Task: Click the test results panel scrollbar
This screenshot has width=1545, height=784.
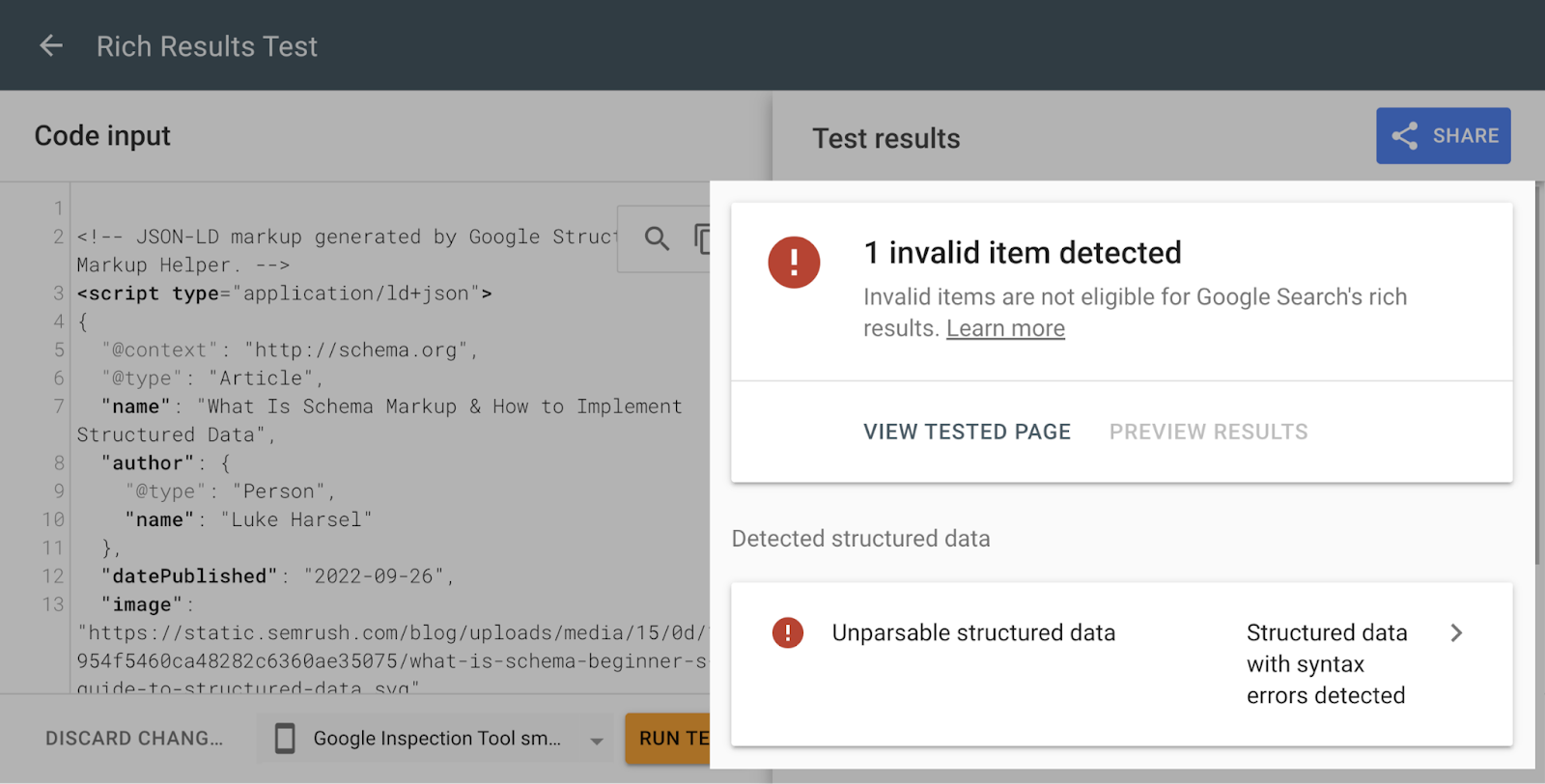Action: (x=1539, y=386)
